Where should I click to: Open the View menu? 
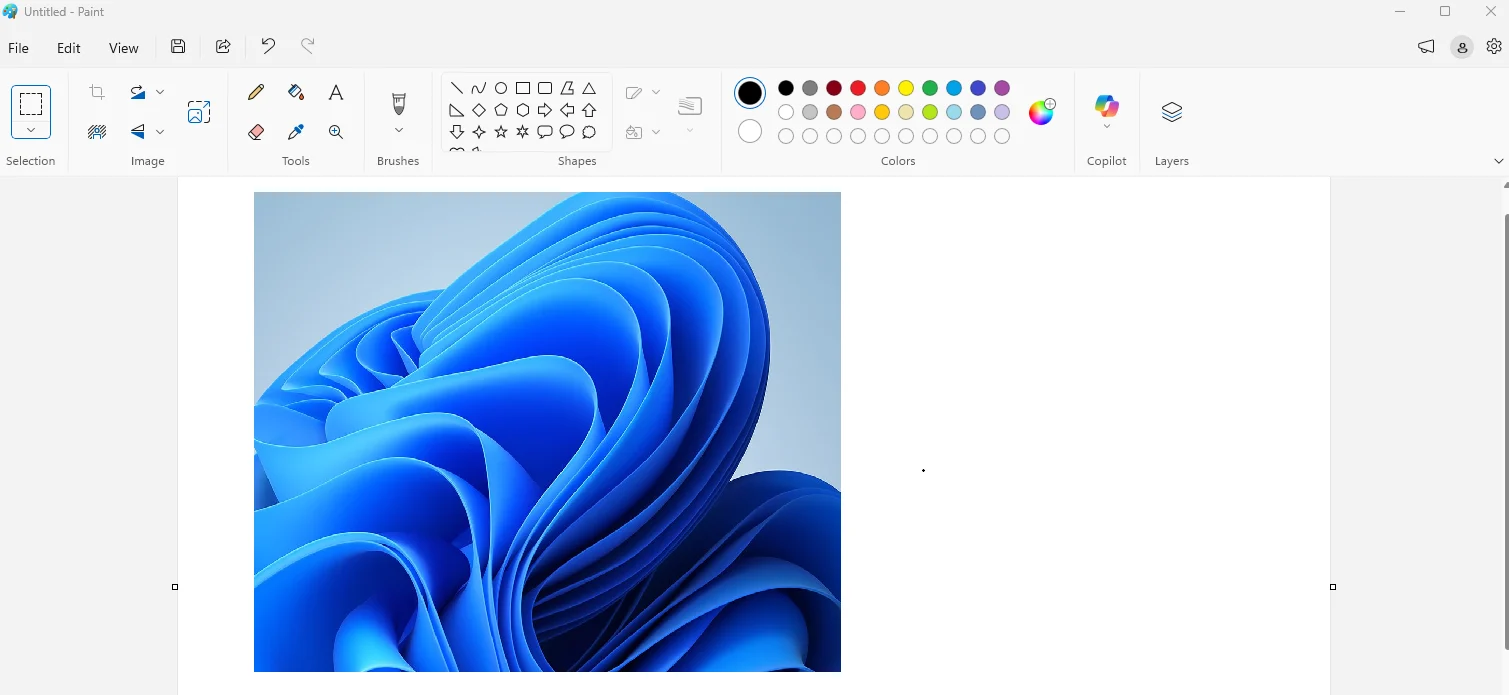(124, 48)
